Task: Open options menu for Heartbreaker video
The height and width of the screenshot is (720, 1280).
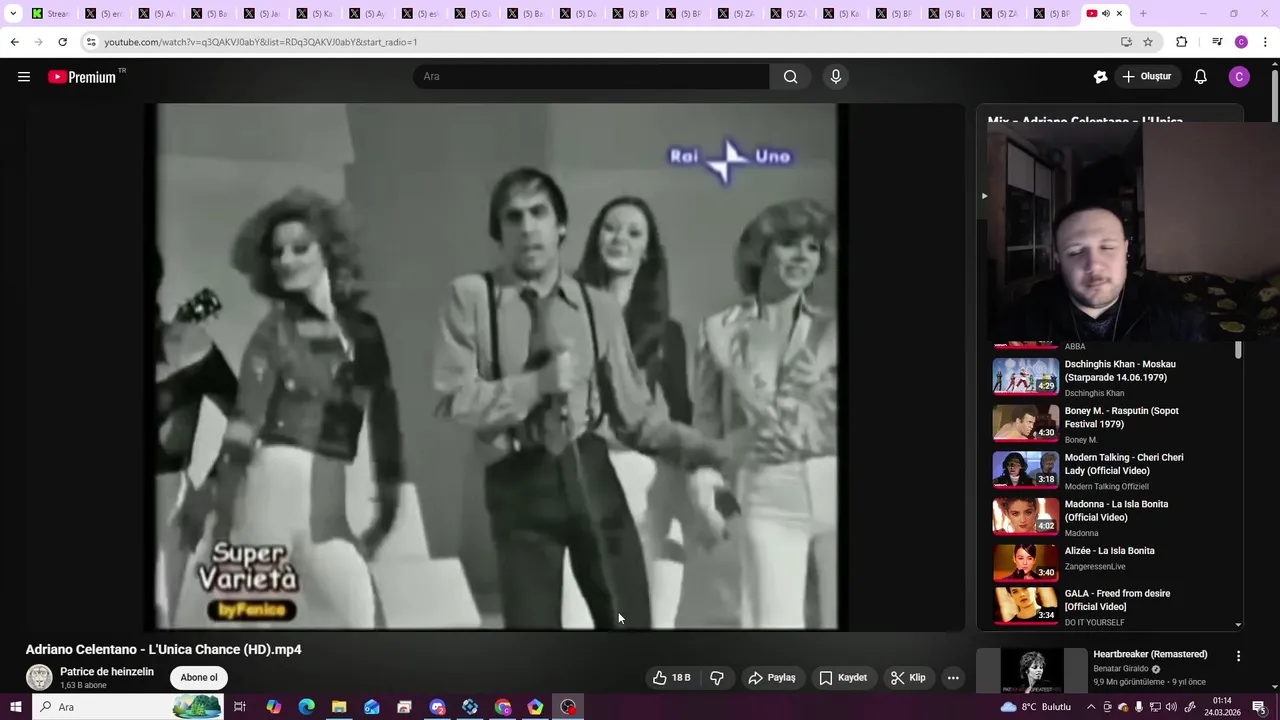Action: [1238, 656]
